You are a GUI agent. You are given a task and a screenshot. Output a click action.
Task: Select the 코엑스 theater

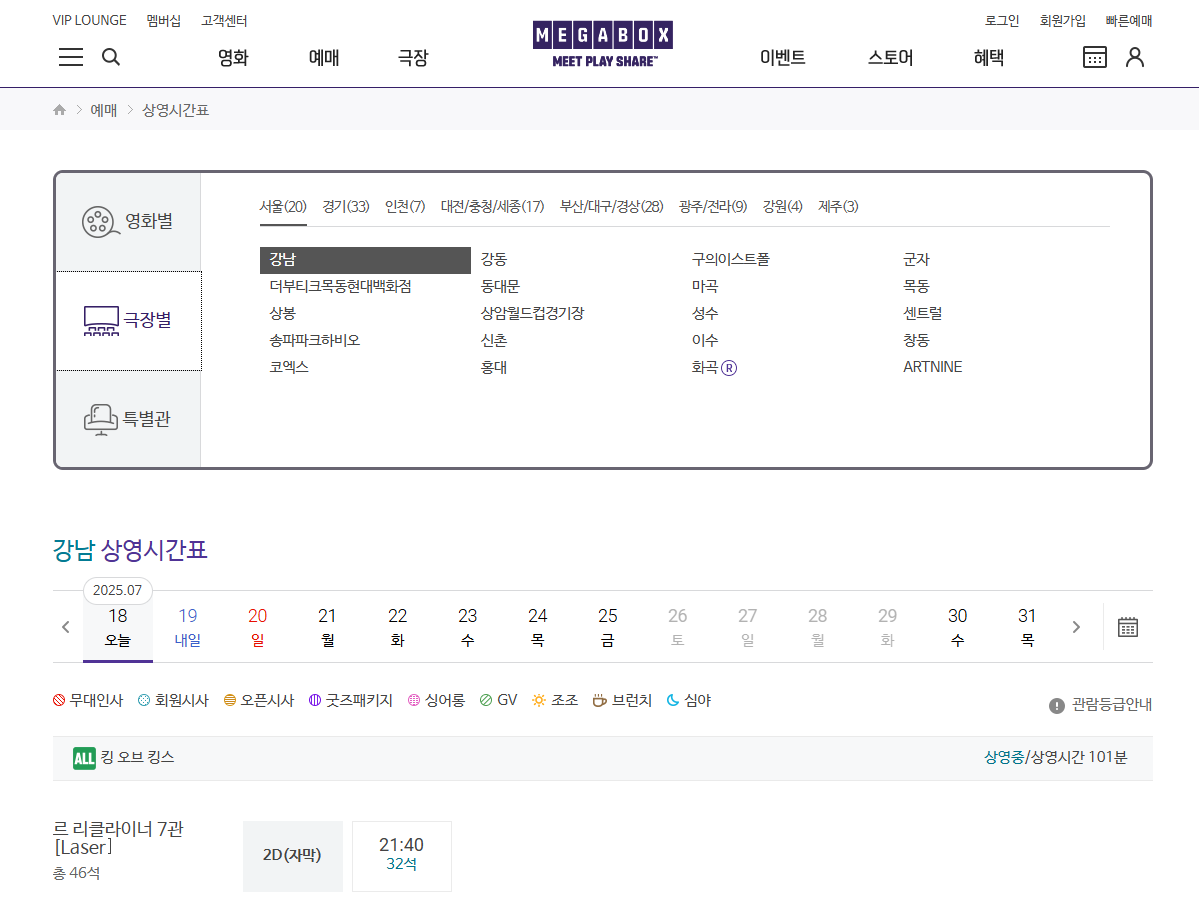click(289, 368)
